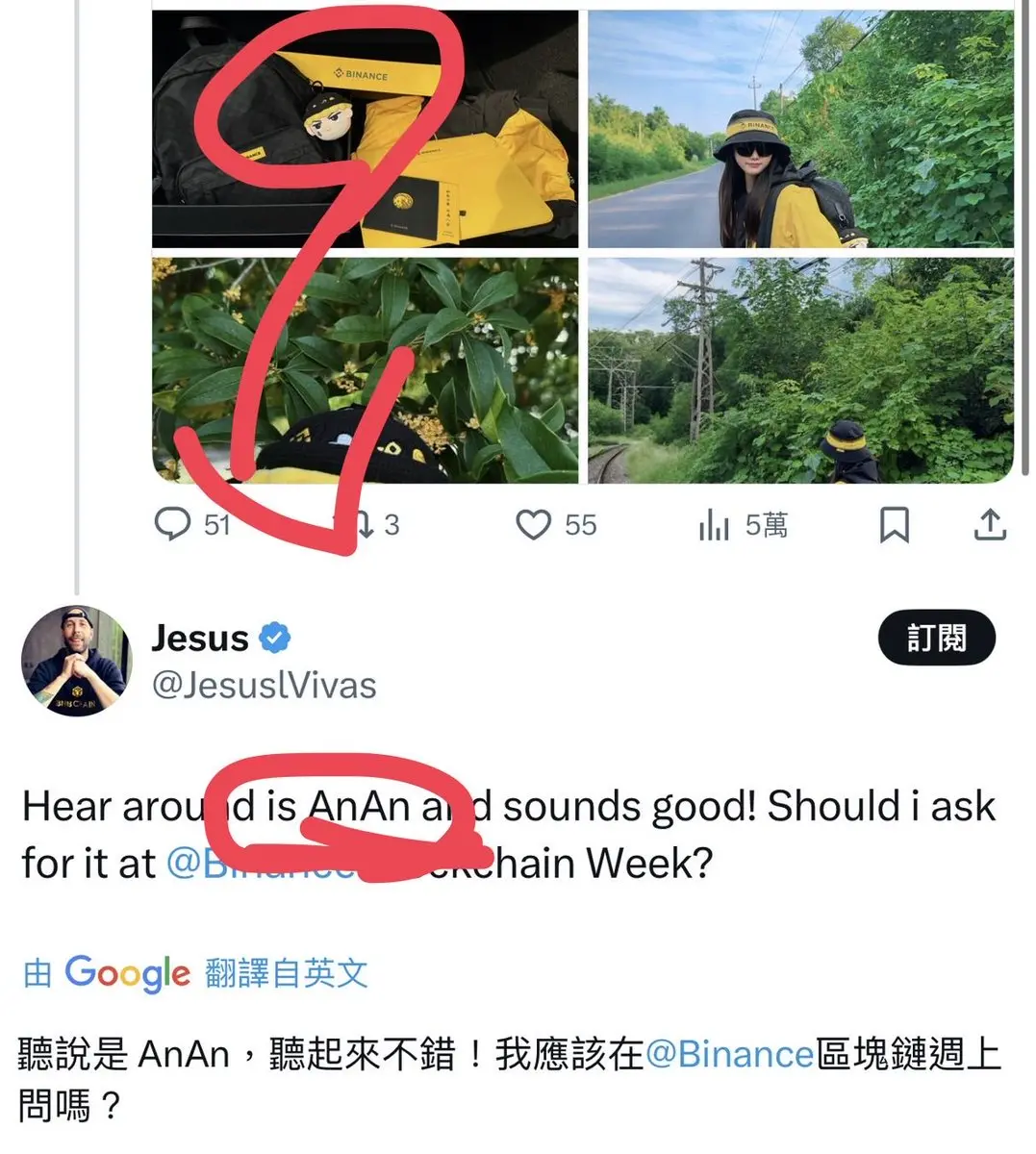This screenshot has height=1154, width=1036.
Task: Bookmark the post
Action: (x=895, y=525)
